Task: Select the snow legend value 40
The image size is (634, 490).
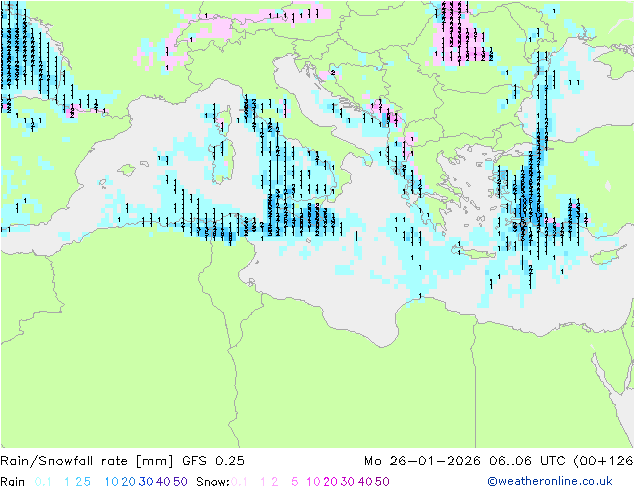Action: point(365,482)
